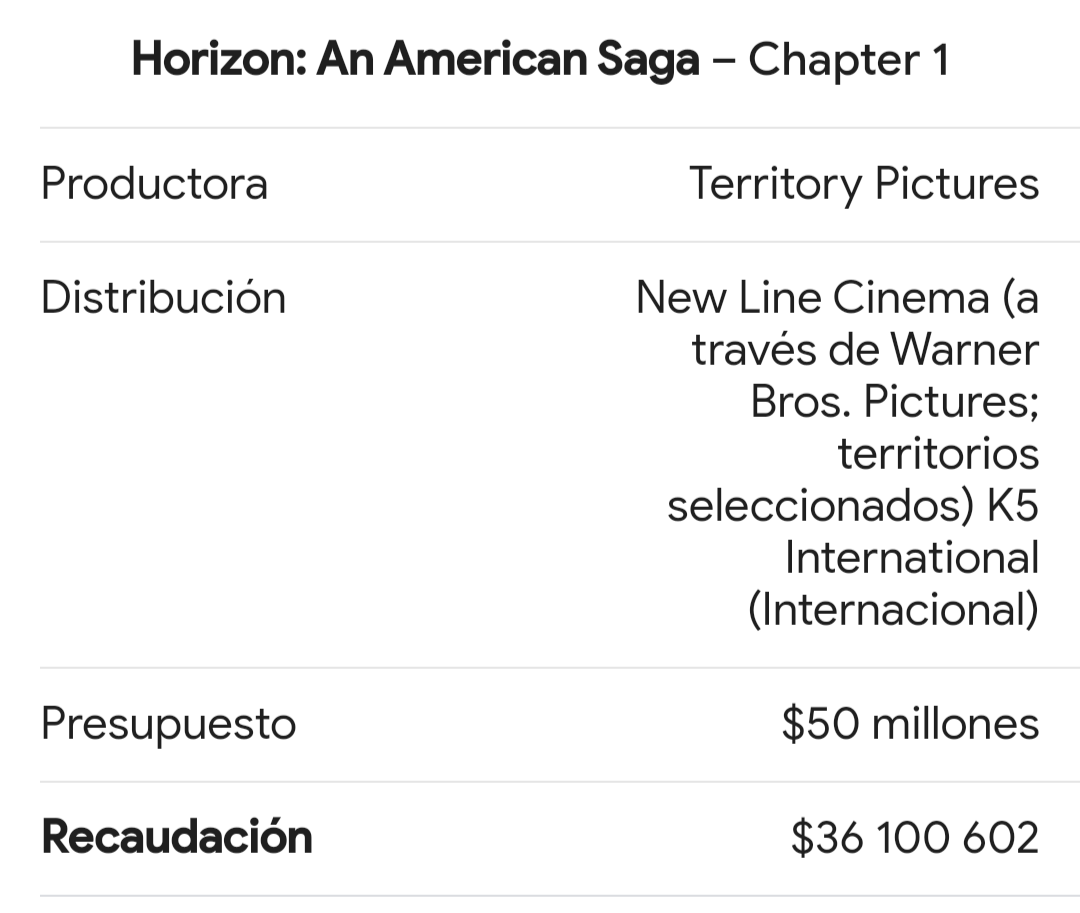
Task: Select the Productora row label
Action: pos(154,184)
